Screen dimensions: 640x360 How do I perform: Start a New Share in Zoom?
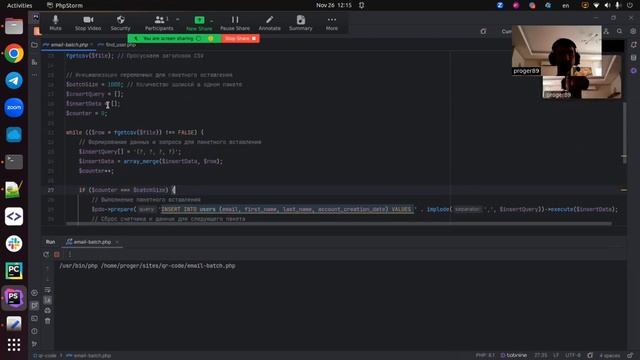coord(199,23)
